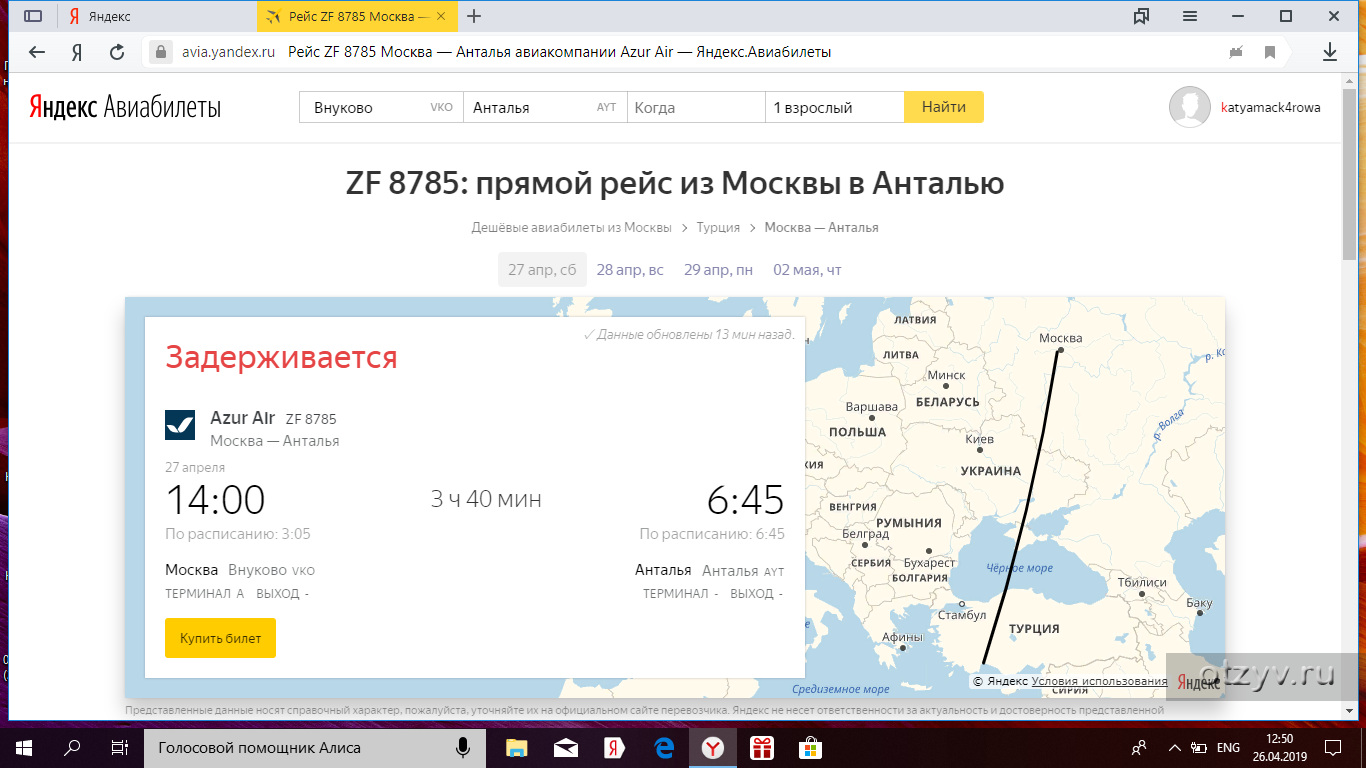This screenshot has height=768, width=1366.
Task: Click the Когда date field
Action: pos(696,108)
